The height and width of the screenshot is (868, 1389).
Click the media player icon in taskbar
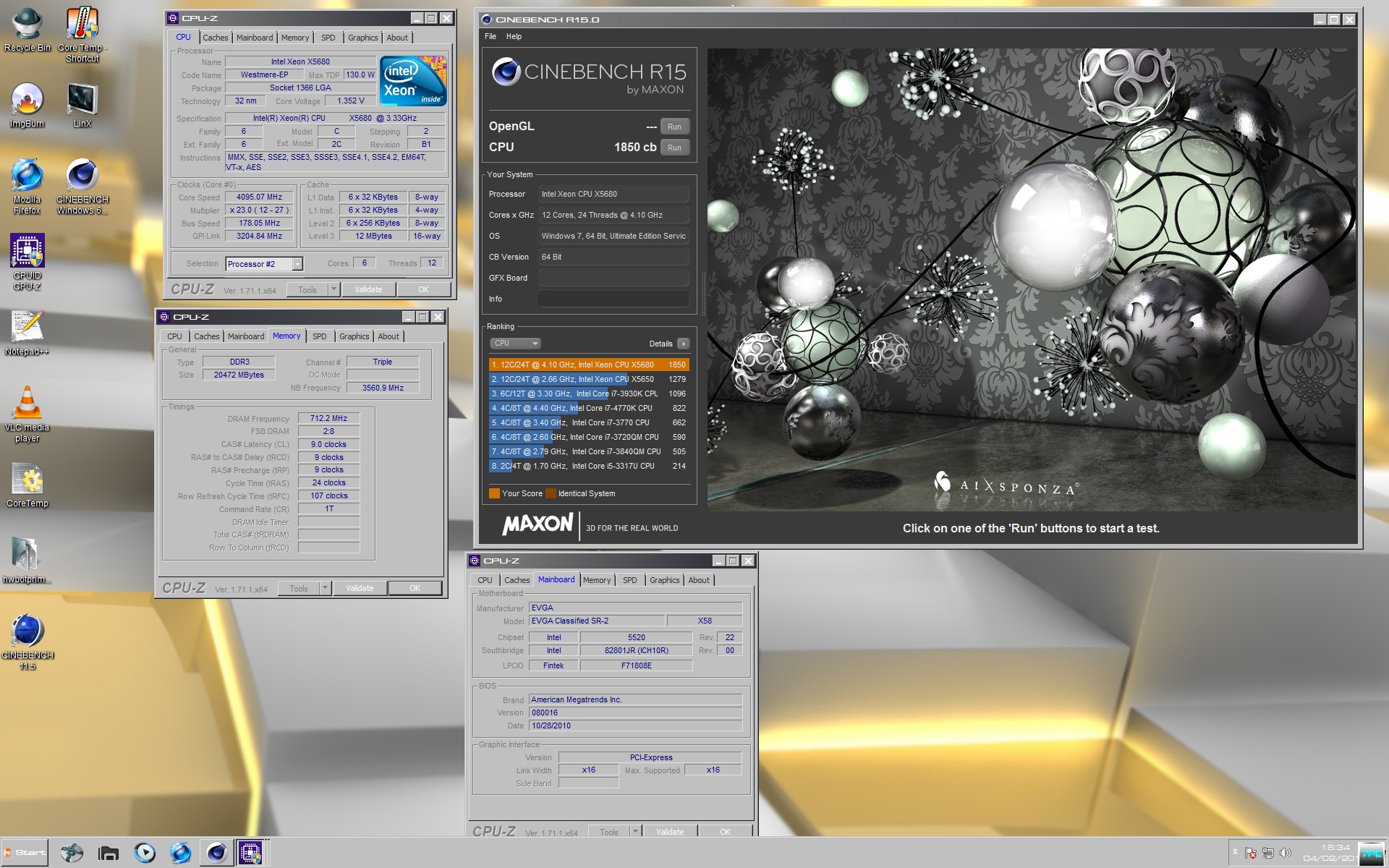[145, 854]
